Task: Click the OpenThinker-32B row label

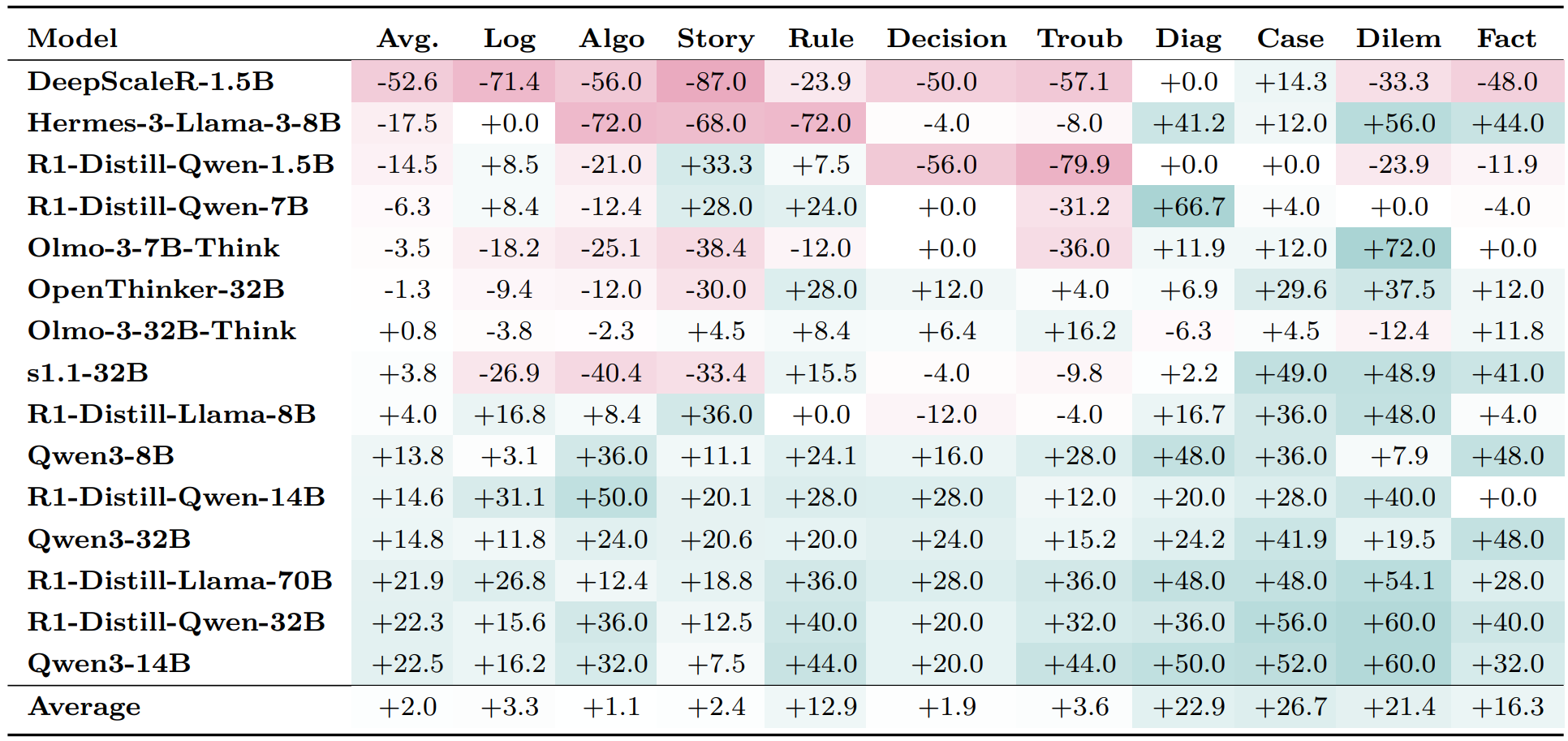Action: pyautogui.click(x=156, y=289)
